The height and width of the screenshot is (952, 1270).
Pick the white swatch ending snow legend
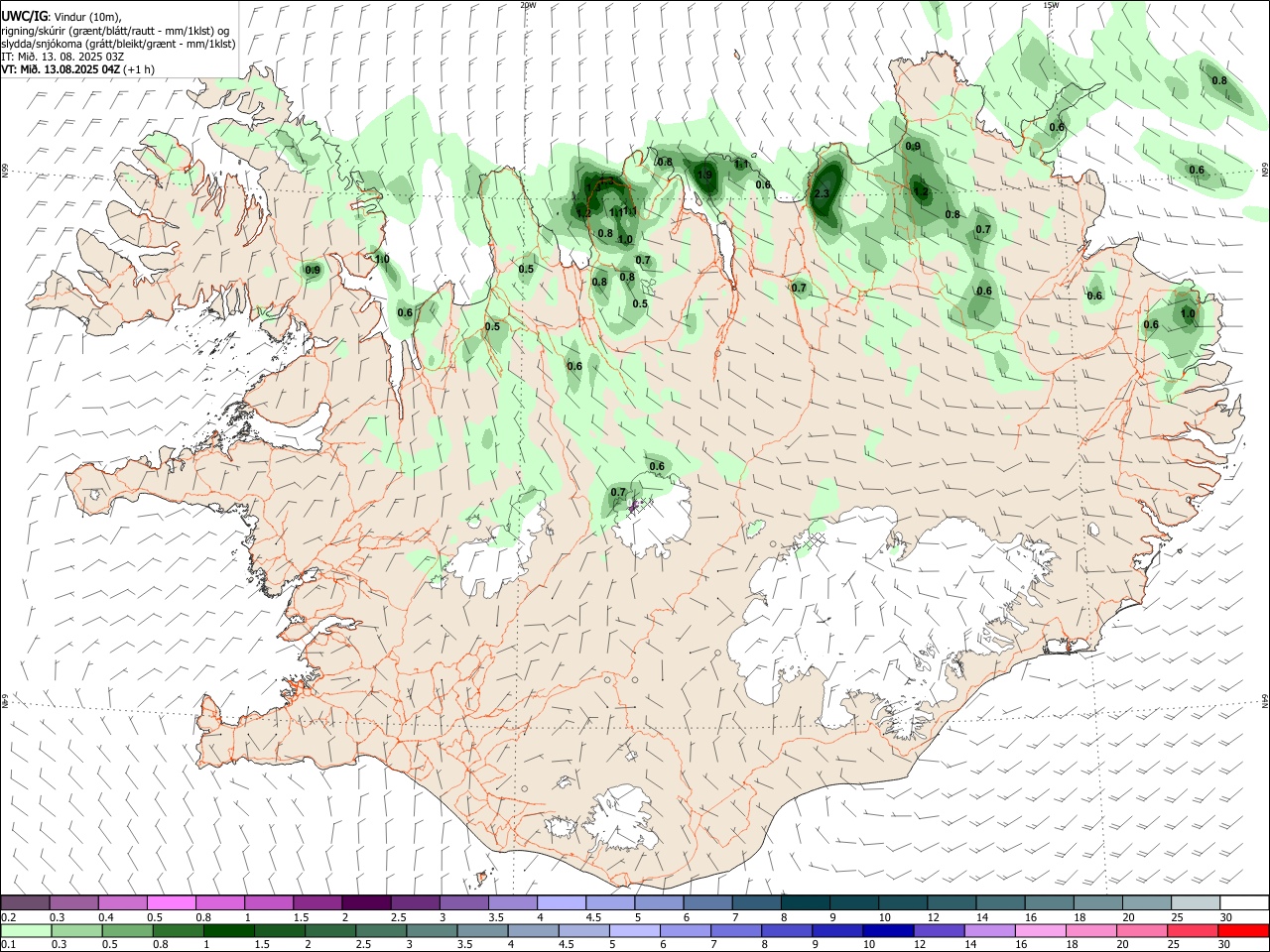point(1244,902)
